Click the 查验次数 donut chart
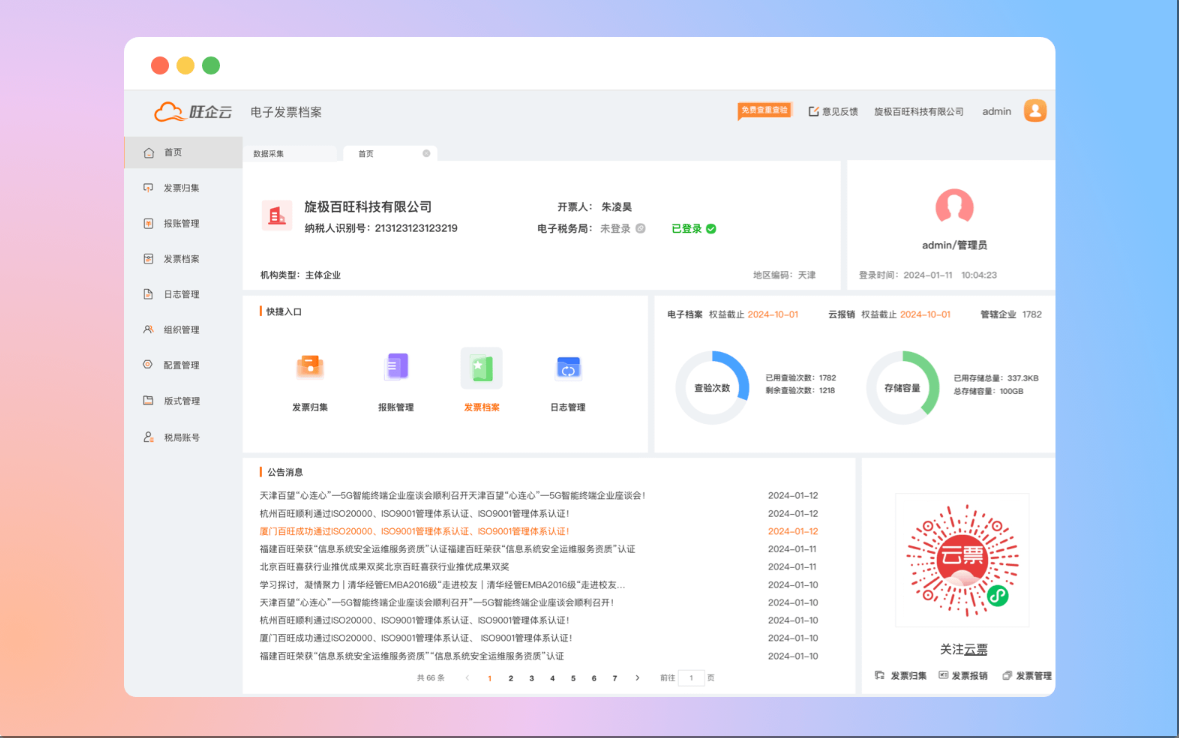Image resolution: width=1179 pixels, height=738 pixels. pos(712,388)
